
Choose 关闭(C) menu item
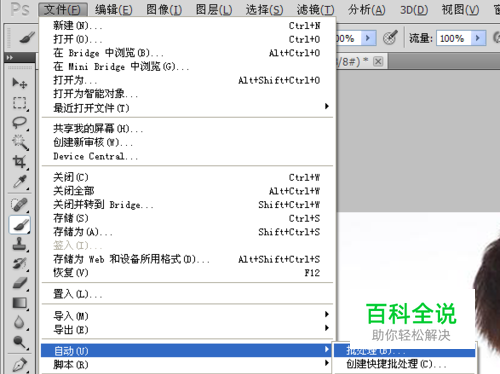[187, 177]
